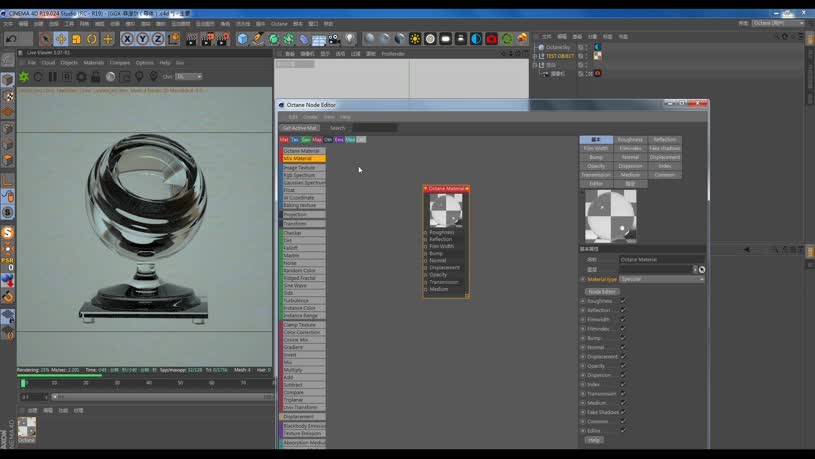Viewport: 815px width, 459px height.
Task: Open the Octane menu in main menu bar
Action: tap(279, 24)
